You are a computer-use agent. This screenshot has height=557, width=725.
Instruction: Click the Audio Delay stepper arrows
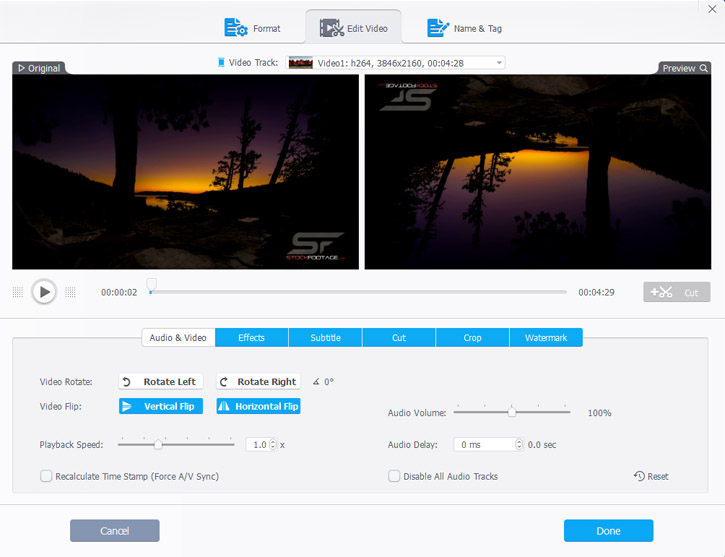coord(519,445)
